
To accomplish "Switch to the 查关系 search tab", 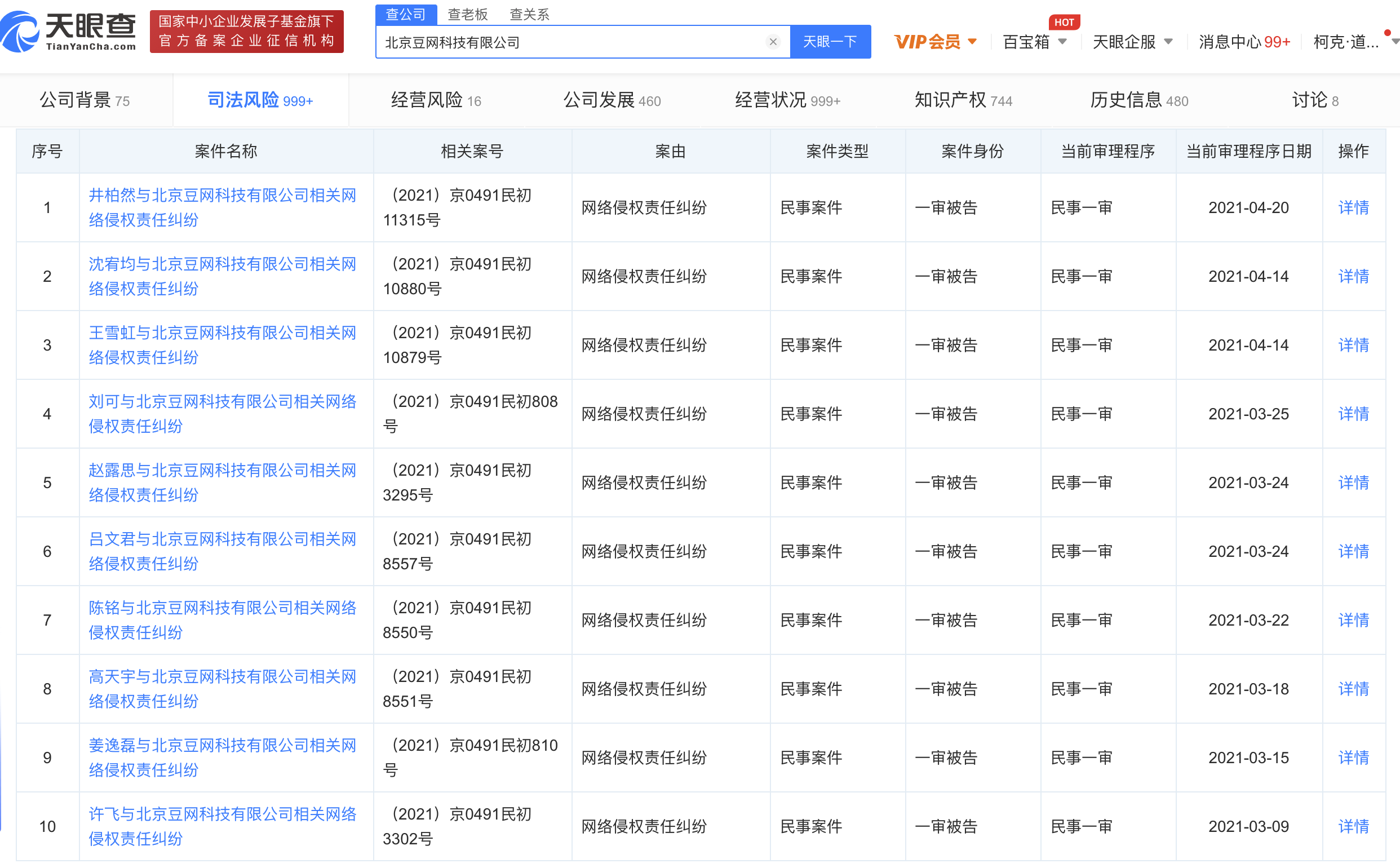I will (529, 14).
